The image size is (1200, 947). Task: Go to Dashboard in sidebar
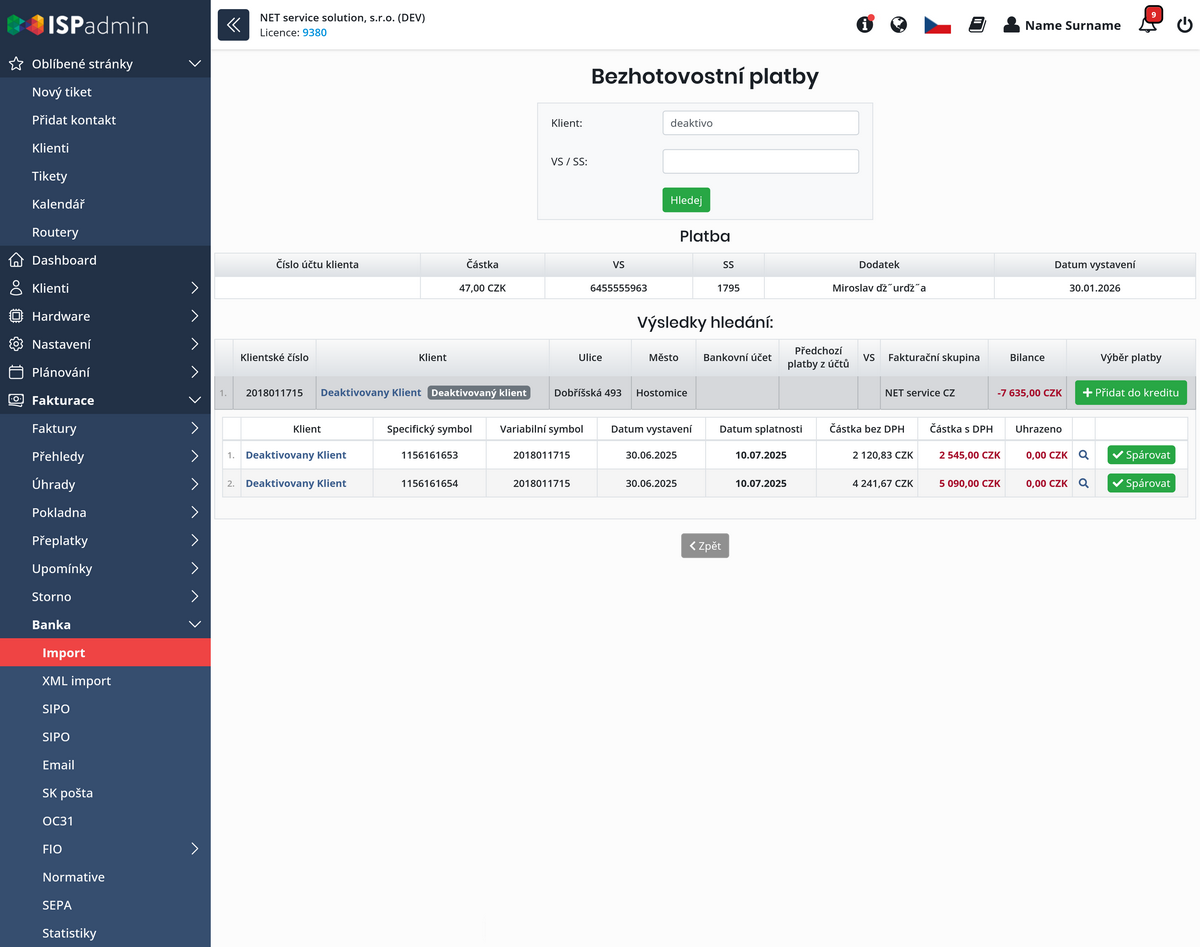pyautogui.click(x=64, y=260)
